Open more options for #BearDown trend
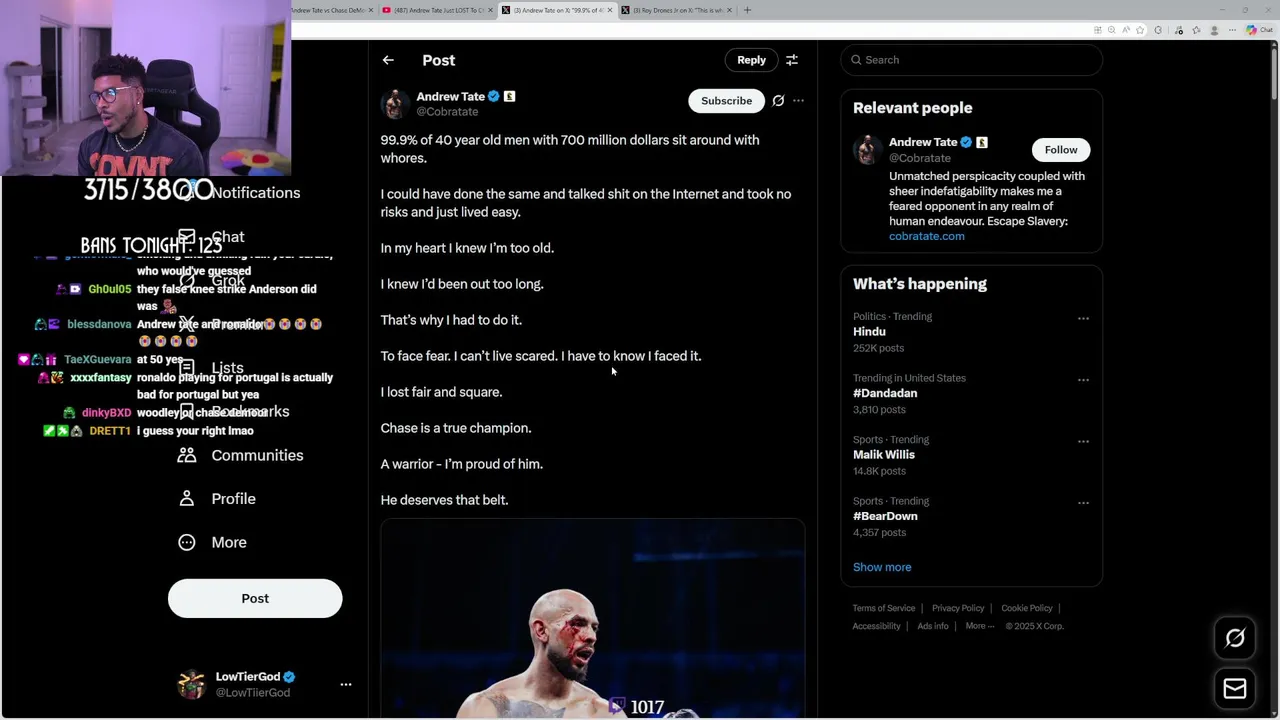Image resolution: width=1280 pixels, height=720 pixels. point(1083,503)
